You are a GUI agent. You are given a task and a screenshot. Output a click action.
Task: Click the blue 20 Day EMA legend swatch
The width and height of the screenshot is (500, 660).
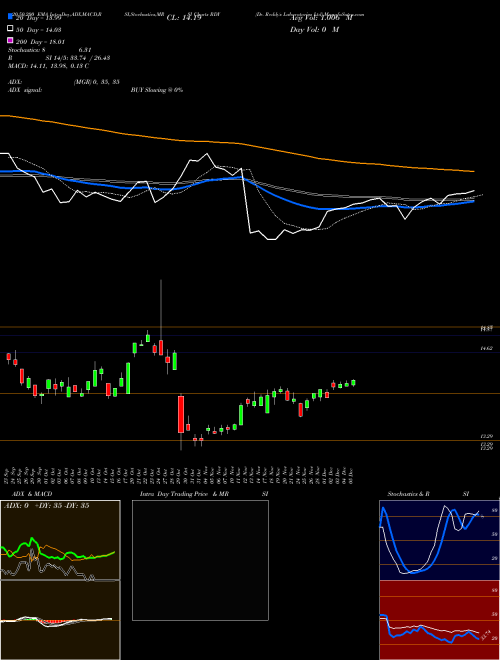[11, 17]
